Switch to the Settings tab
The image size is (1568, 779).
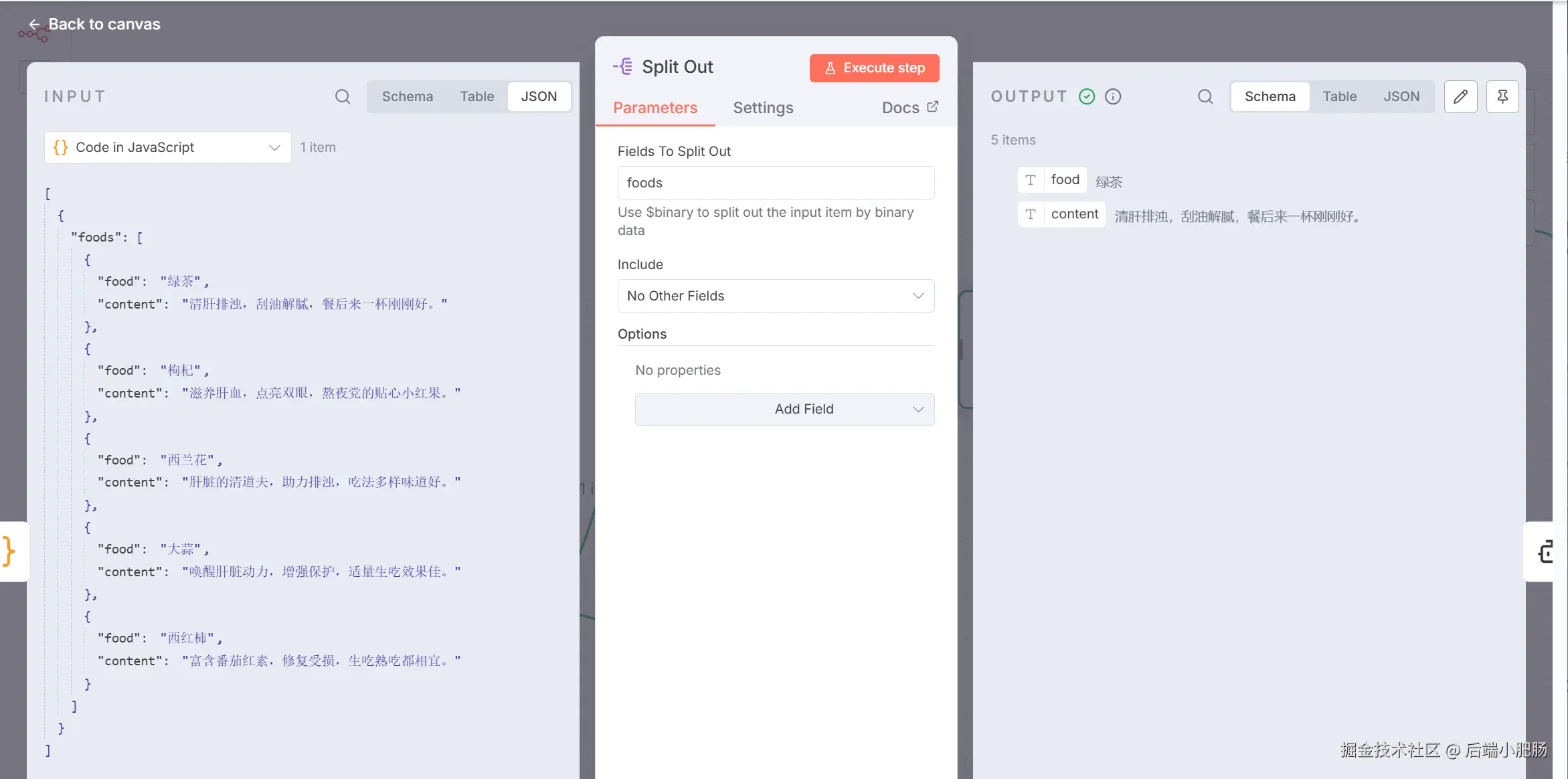pyautogui.click(x=763, y=108)
